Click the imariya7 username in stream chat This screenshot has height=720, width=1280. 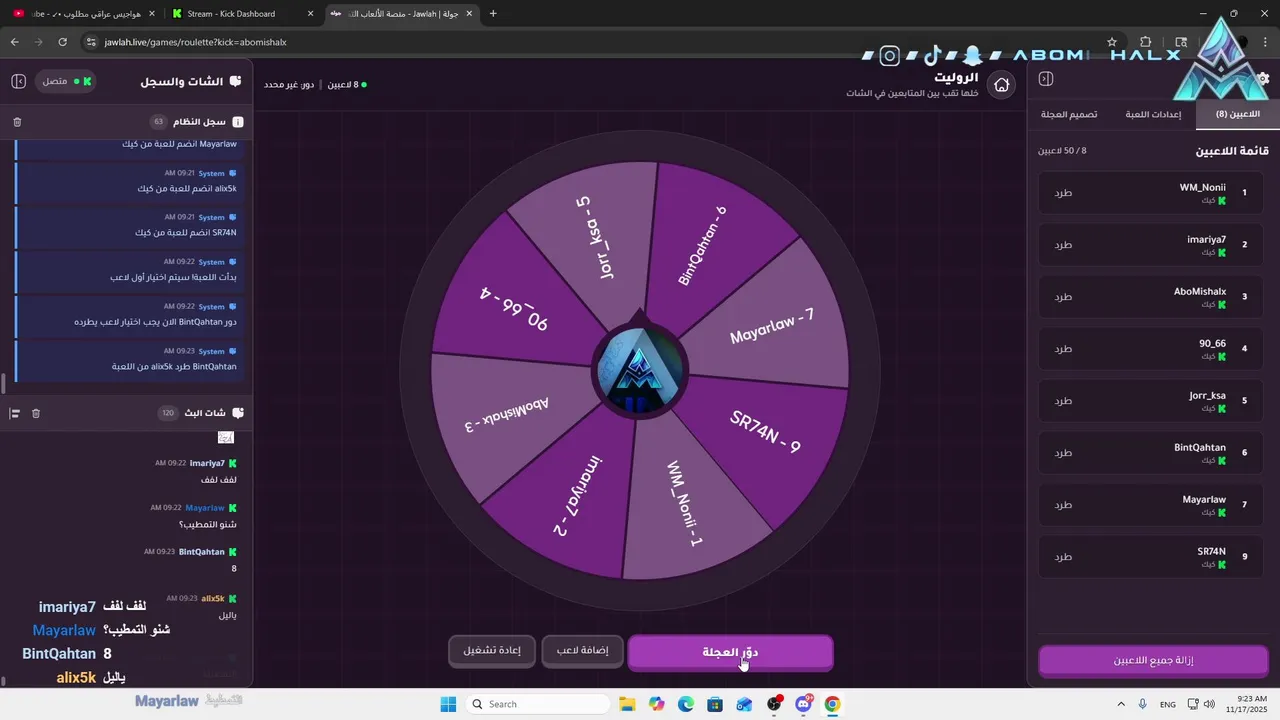coord(207,463)
